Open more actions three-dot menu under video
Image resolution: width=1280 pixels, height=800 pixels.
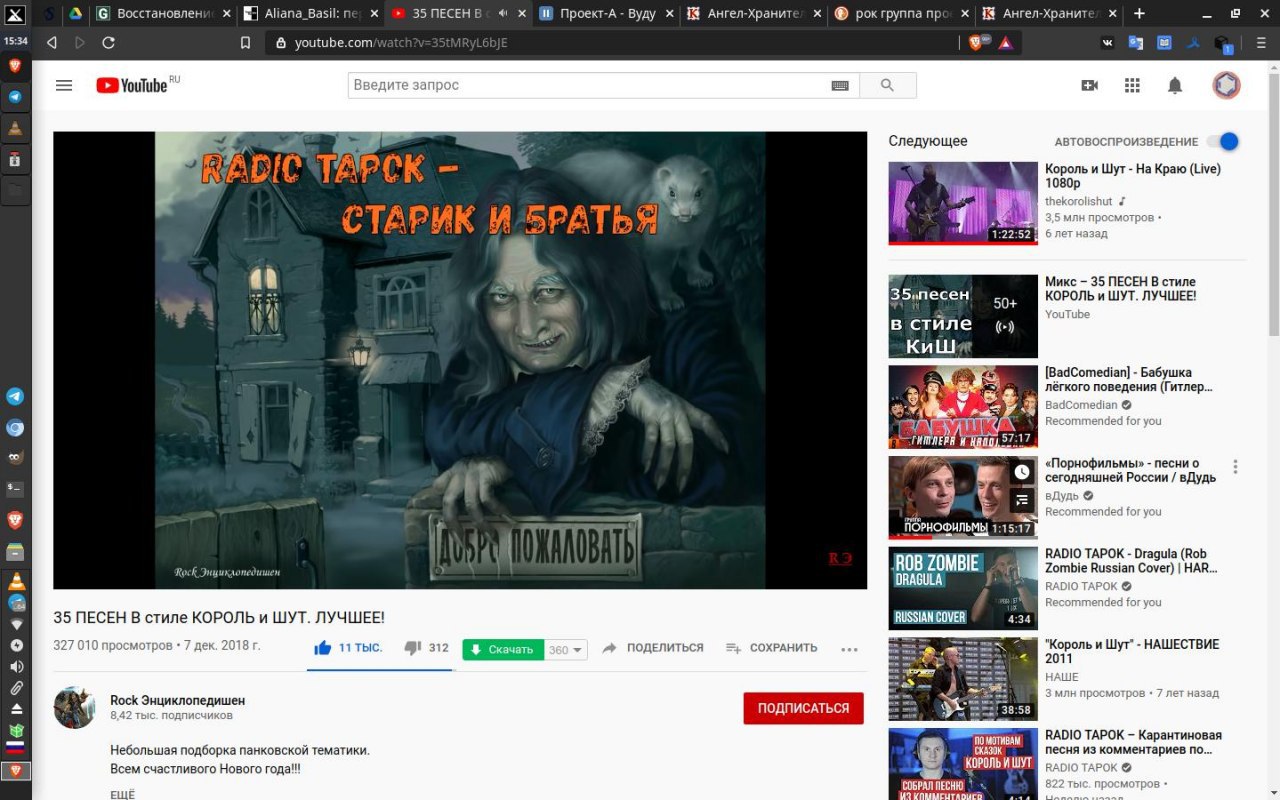point(849,649)
